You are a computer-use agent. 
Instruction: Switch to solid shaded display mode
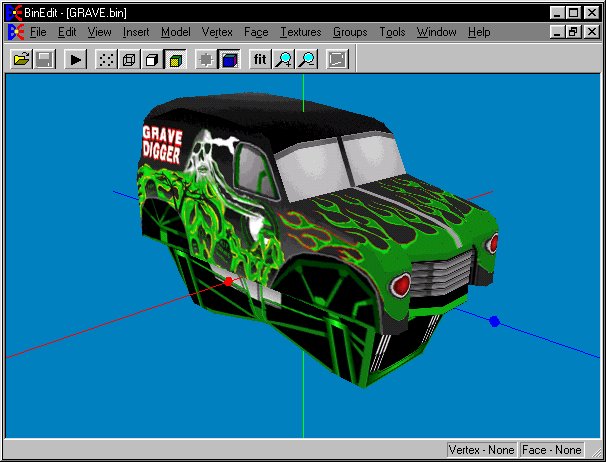[152, 60]
